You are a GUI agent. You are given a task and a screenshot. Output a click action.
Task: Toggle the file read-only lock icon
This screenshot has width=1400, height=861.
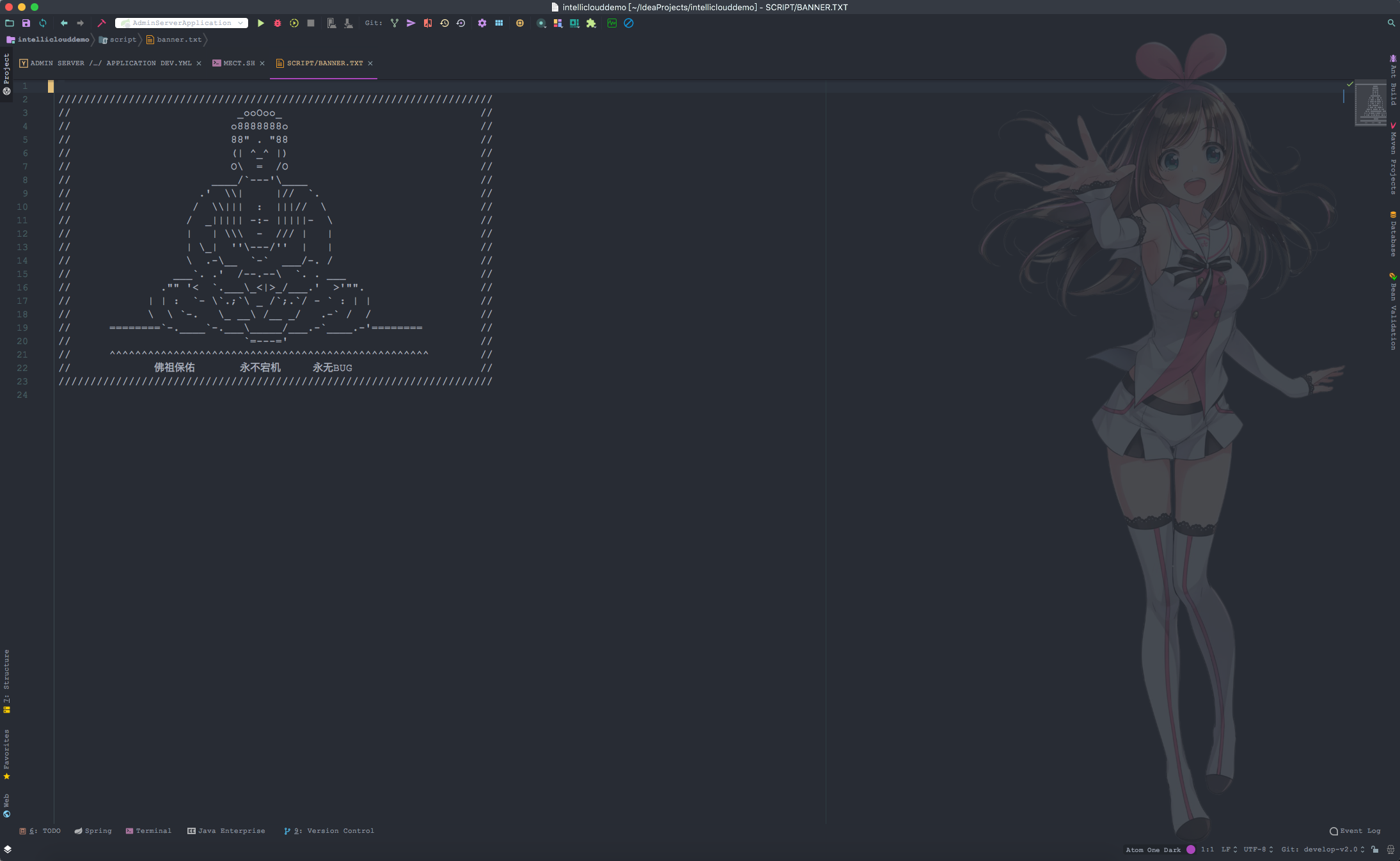[1375, 849]
